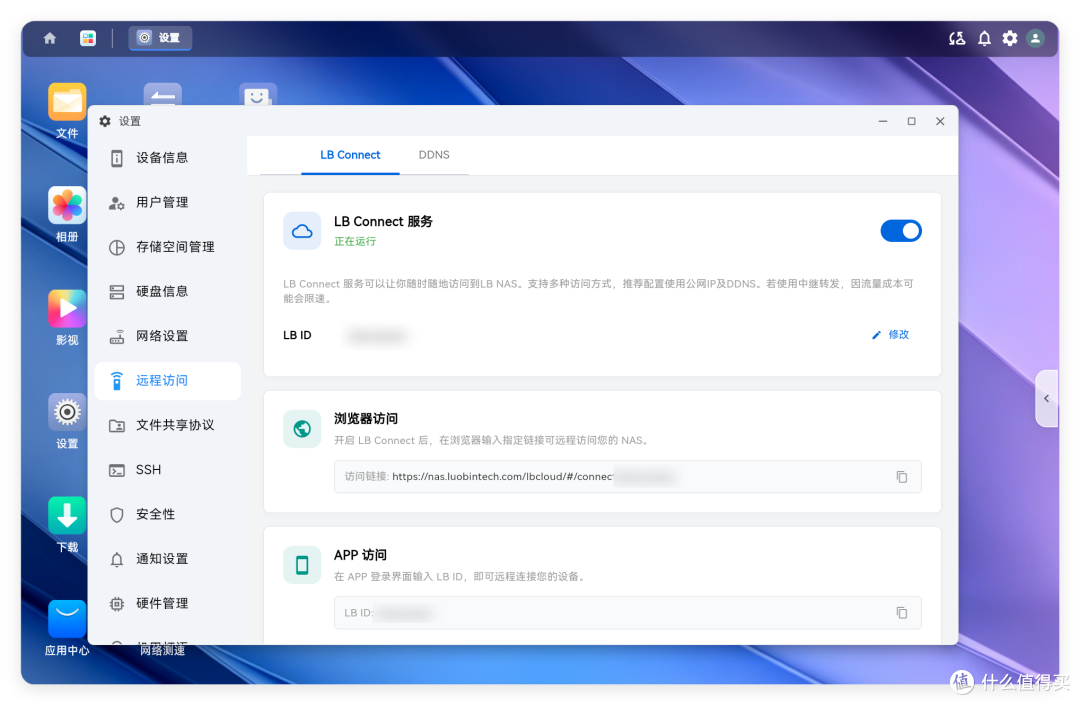The width and height of the screenshot is (1080, 705).
Task: Click the APP 访问 LB ID field
Action: coord(627,613)
